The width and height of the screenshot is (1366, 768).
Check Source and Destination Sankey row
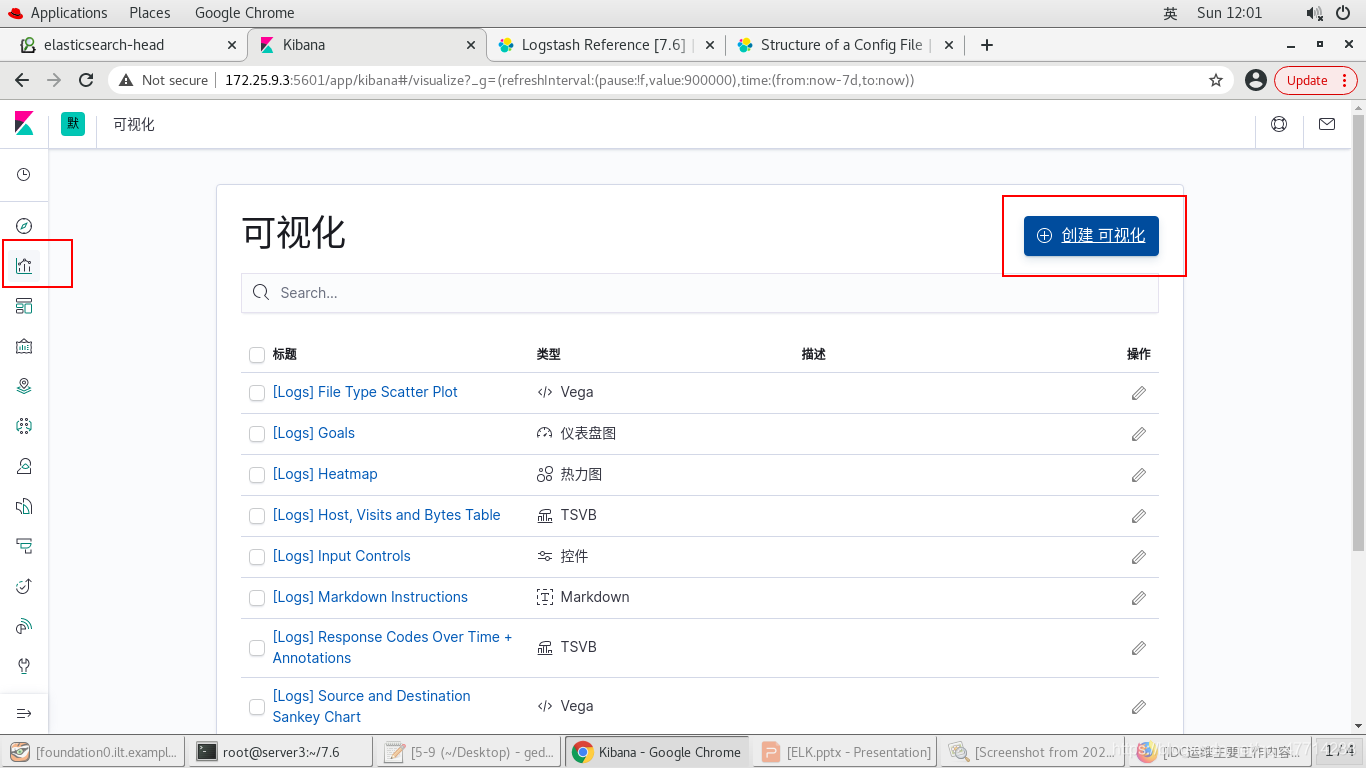257,707
